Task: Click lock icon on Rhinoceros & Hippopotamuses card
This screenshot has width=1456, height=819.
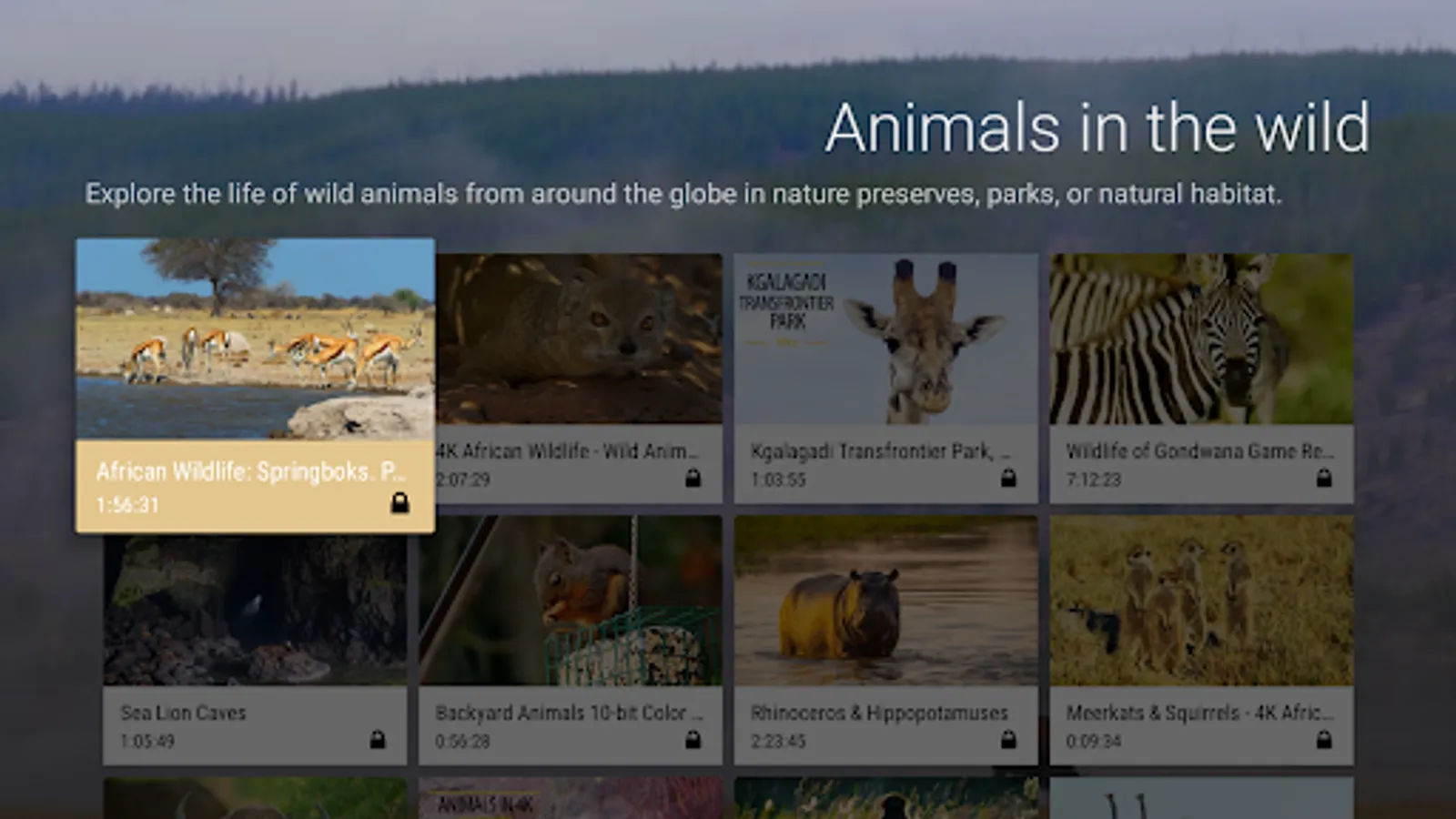Action: (1008, 740)
